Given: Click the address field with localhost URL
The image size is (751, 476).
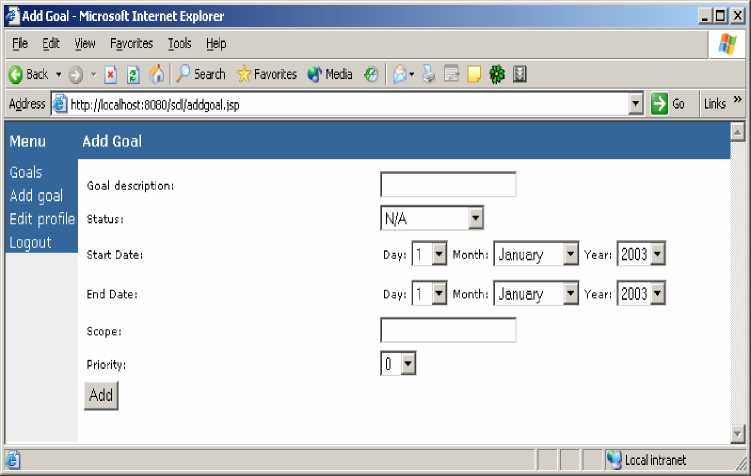Looking at the screenshot, I should pos(347,104).
